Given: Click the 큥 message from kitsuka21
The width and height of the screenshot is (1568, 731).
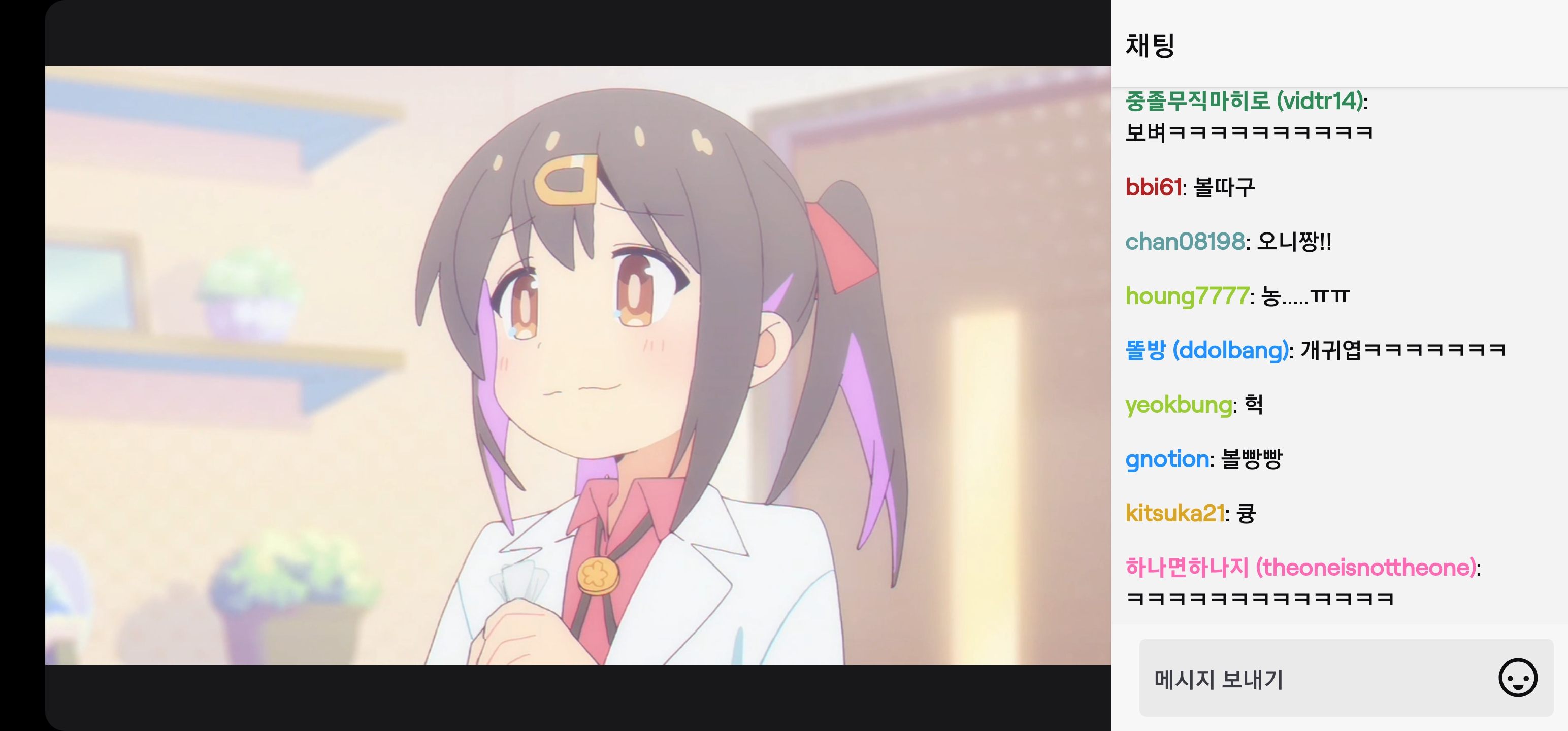Looking at the screenshot, I should pos(1246,513).
